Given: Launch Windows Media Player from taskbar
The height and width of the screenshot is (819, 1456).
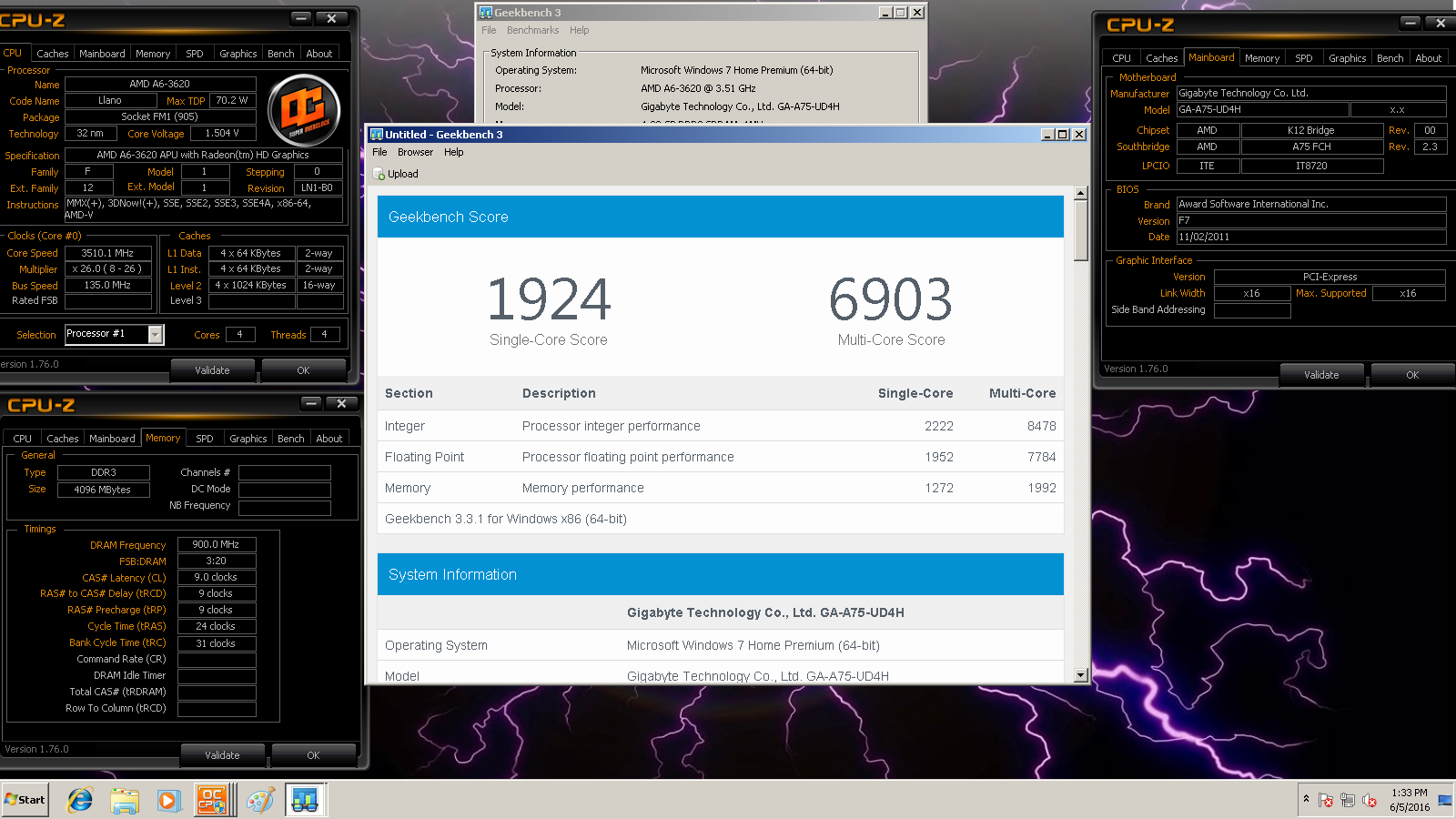Looking at the screenshot, I should pyautogui.click(x=168, y=800).
